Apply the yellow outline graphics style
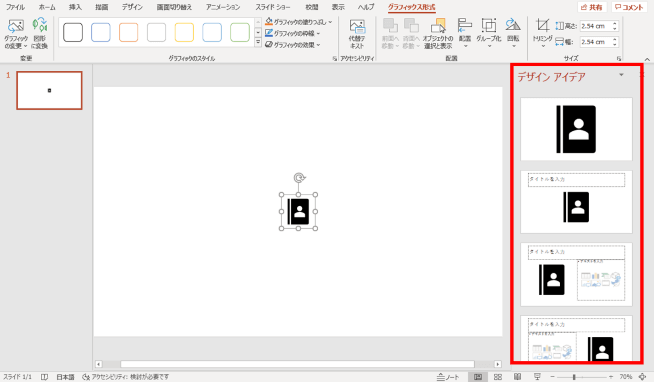654x382 pixels. [x=184, y=33]
